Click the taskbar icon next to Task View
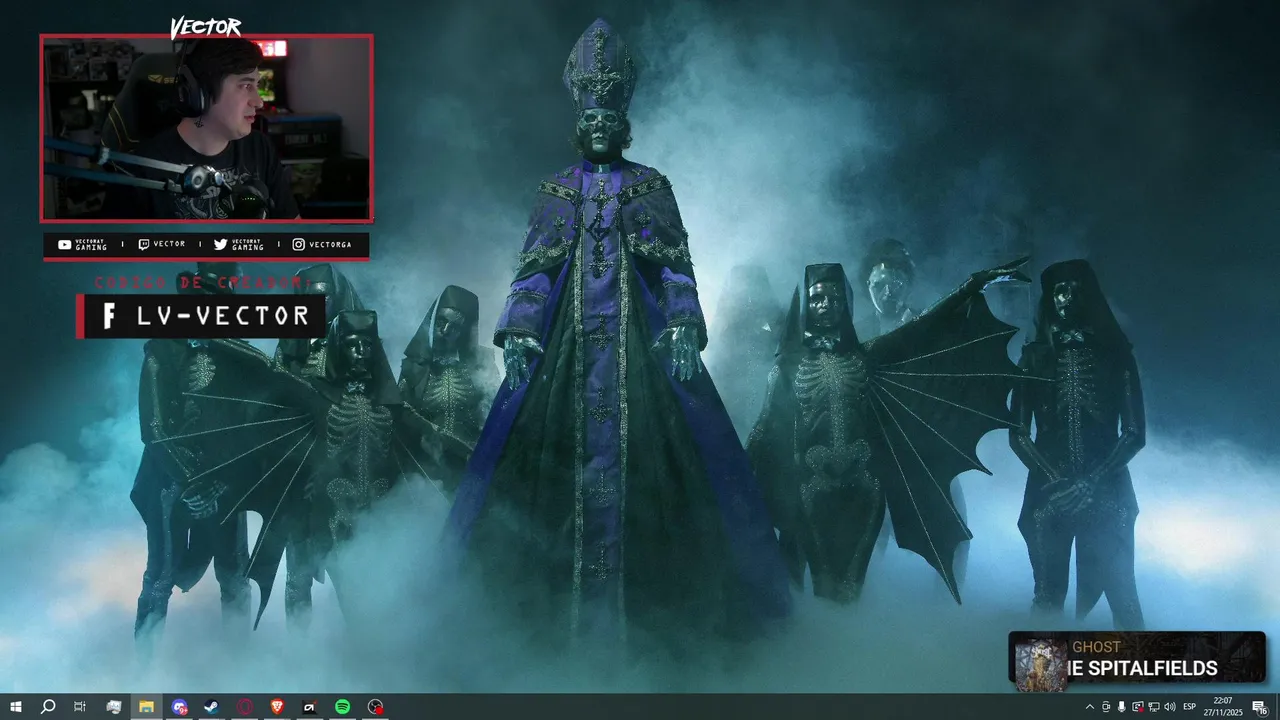 click(x=114, y=707)
